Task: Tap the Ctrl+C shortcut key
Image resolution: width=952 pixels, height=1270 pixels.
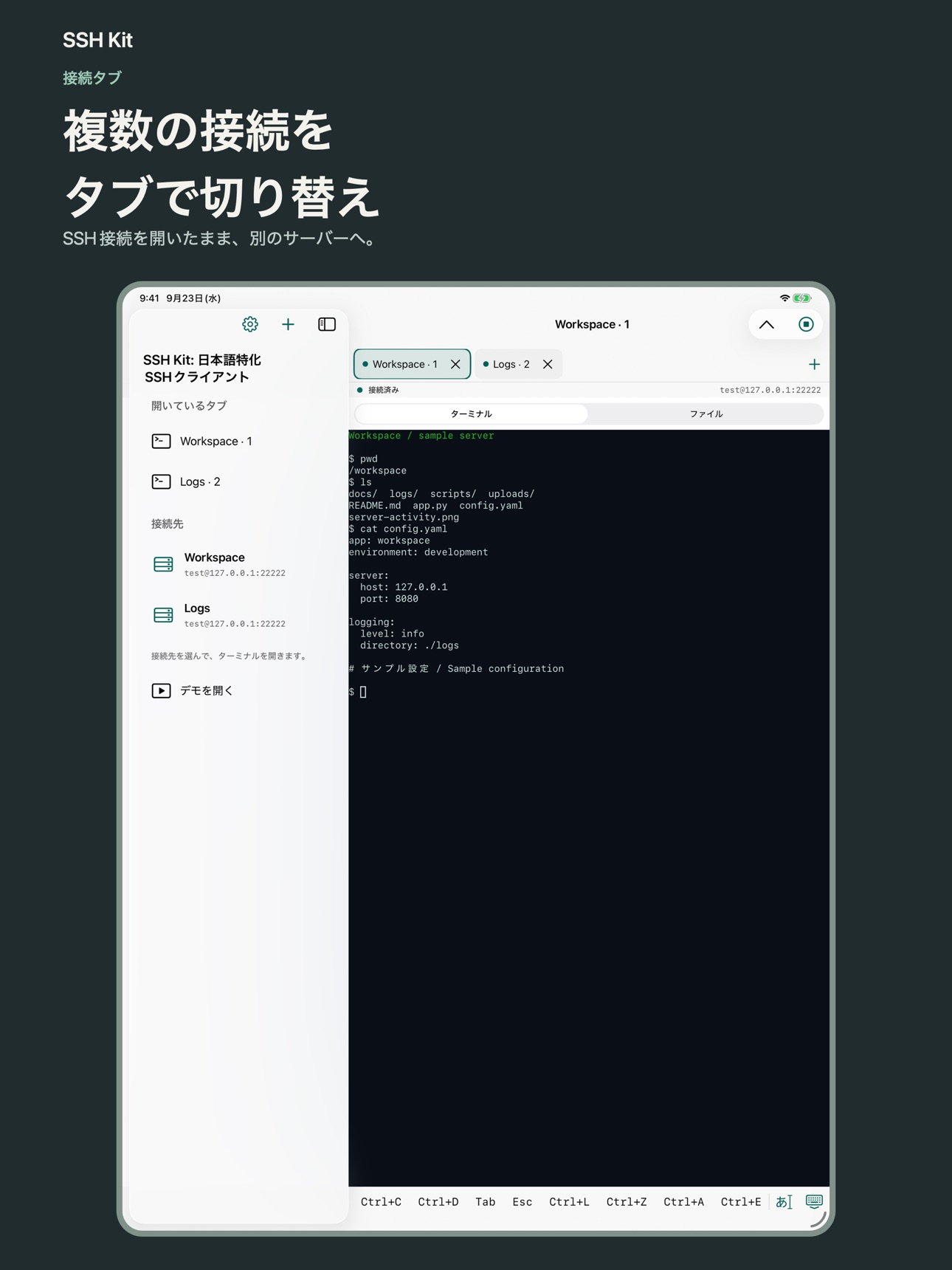Action: click(x=381, y=1202)
